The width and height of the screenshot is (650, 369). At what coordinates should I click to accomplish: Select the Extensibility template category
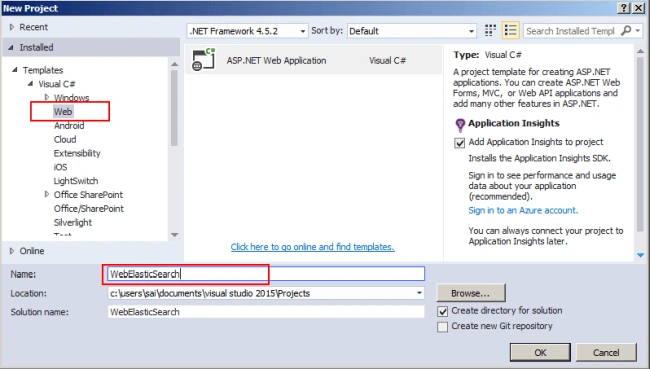tap(77, 153)
